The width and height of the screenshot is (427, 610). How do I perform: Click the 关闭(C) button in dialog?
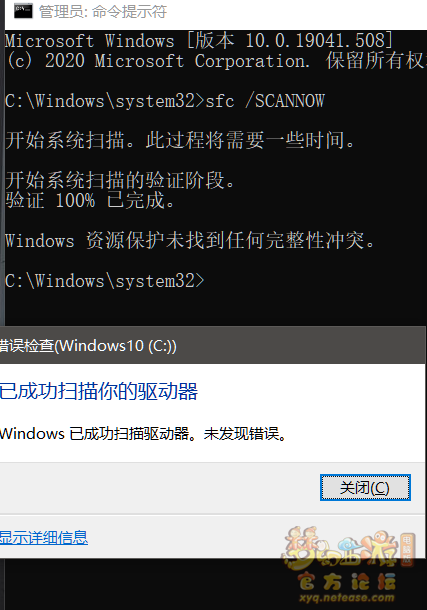pyautogui.click(x=365, y=487)
